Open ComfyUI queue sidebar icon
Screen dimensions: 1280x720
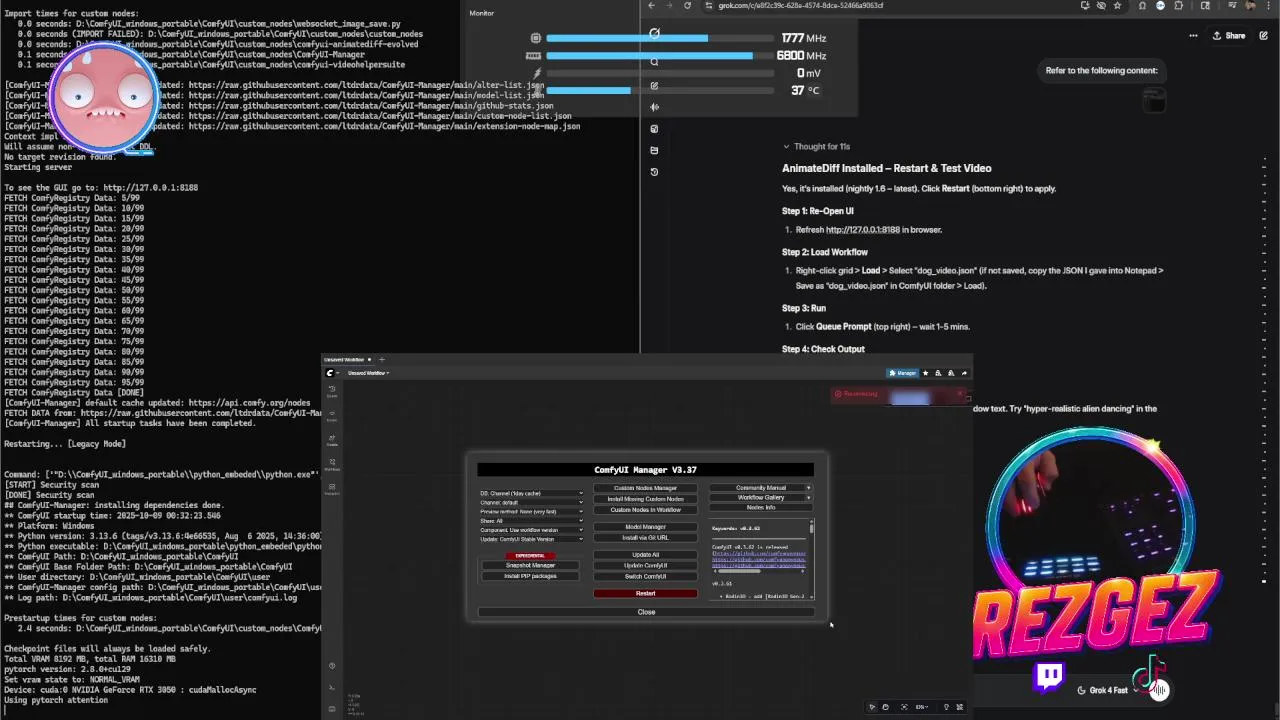[x=332, y=390]
